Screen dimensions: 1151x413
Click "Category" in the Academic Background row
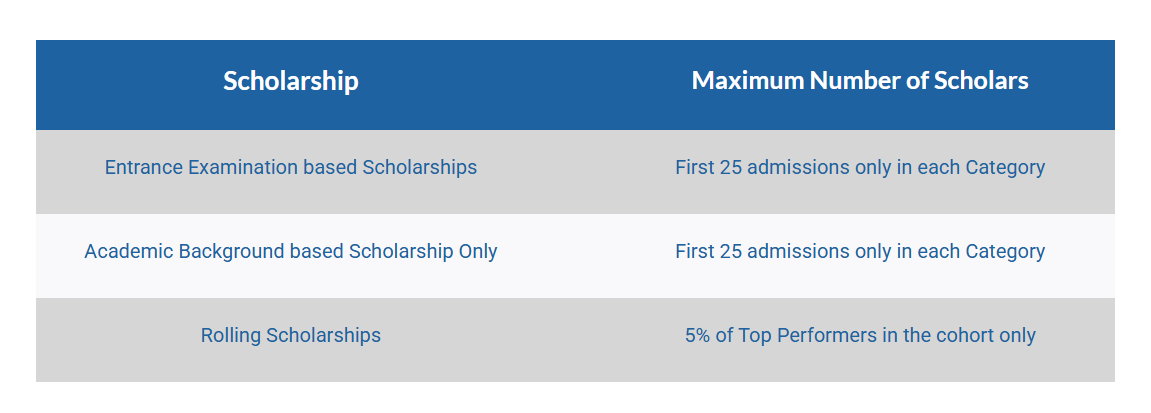point(1005,251)
